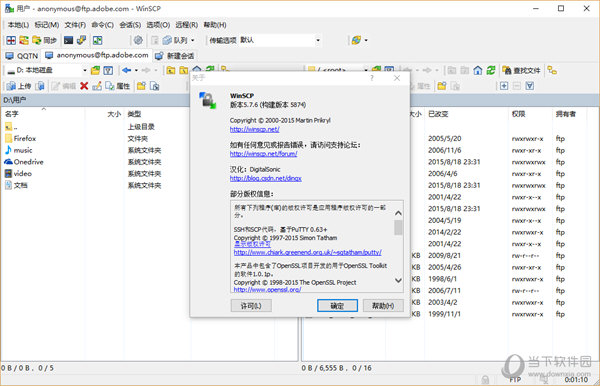The width and height of the screenshot is (600, 386).
Task: Click the check for updates globe icon
Action: [356, 40]
